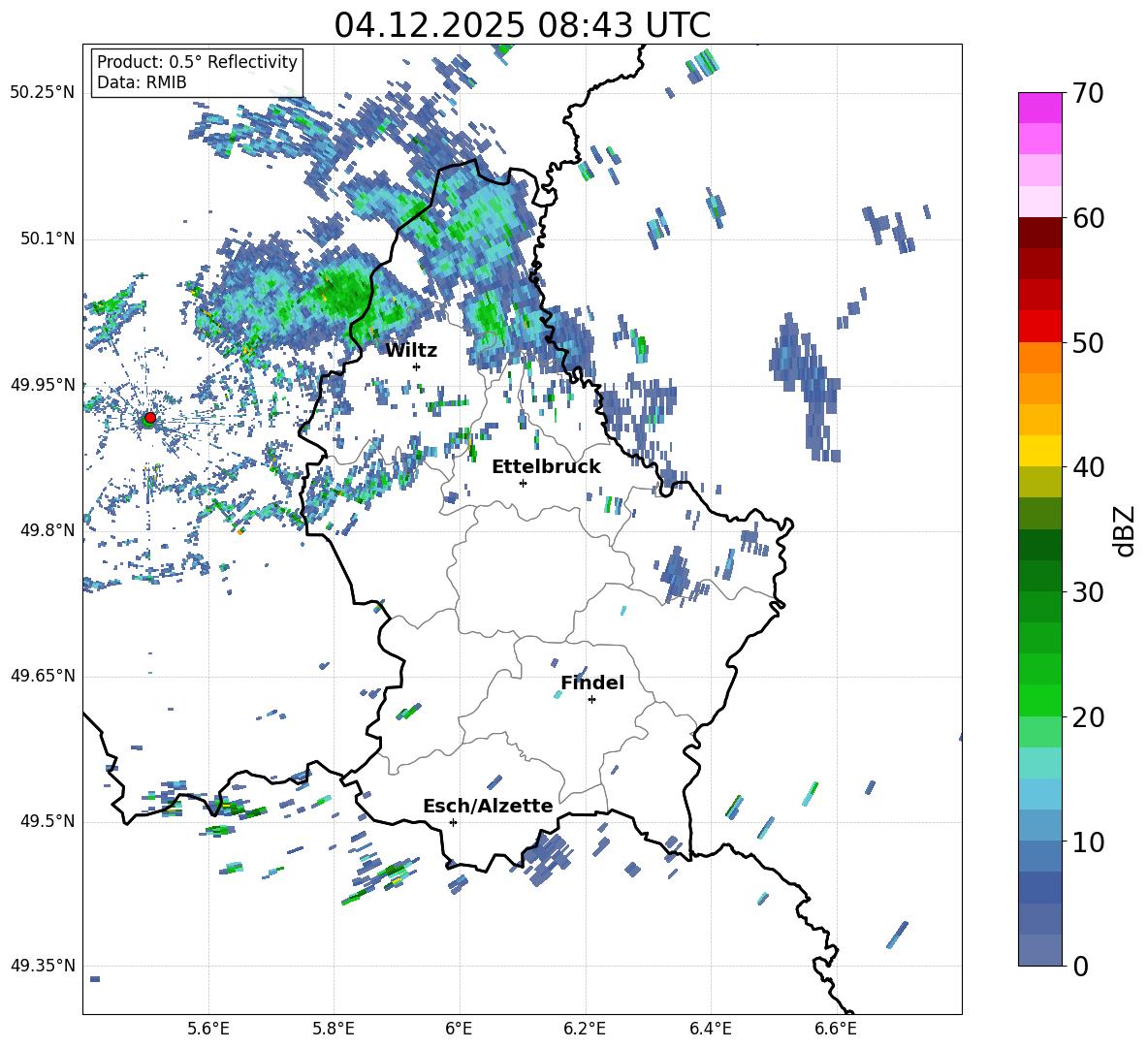Click the 49.65°N latitude label

pyautogui.click(x=43, y=676)
